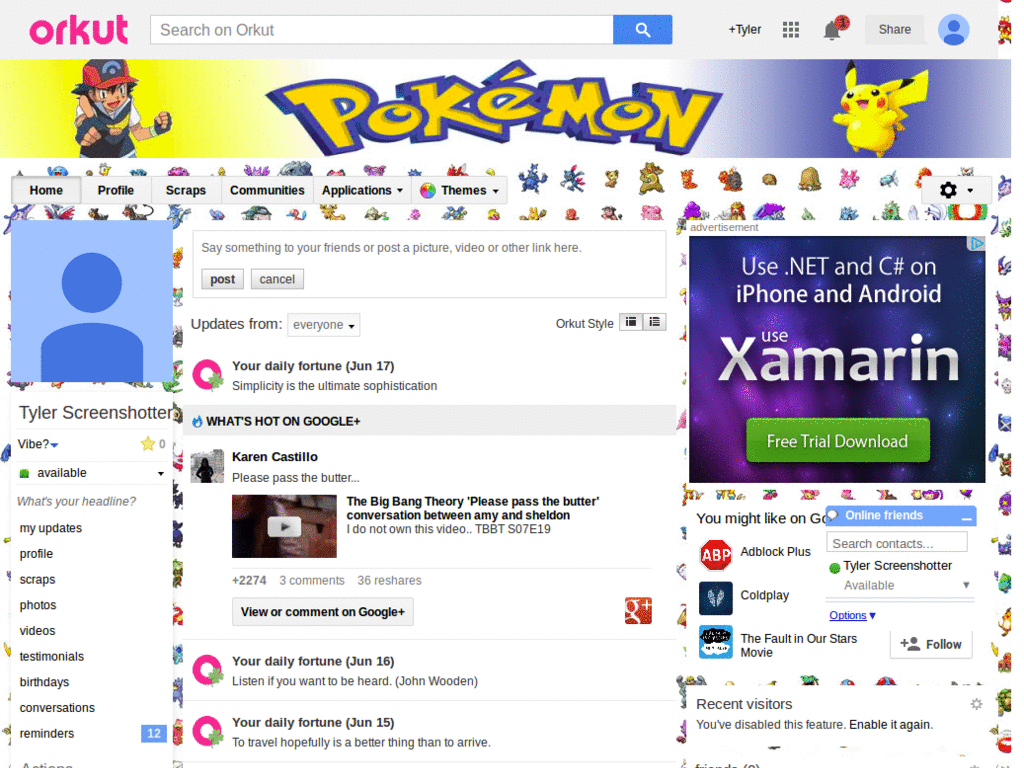
Task: Open the chat Available status dropdown
Action: [966, 585]
